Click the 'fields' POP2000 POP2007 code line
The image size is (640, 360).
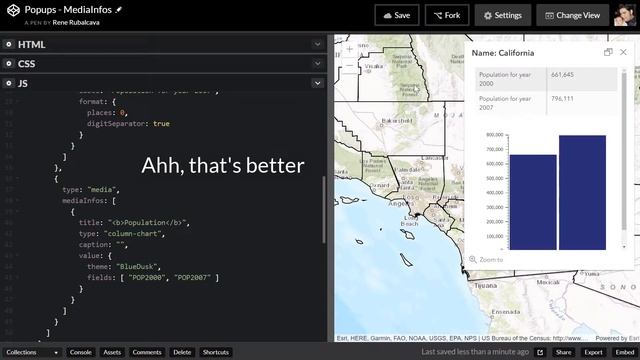[x=153, y=278]
